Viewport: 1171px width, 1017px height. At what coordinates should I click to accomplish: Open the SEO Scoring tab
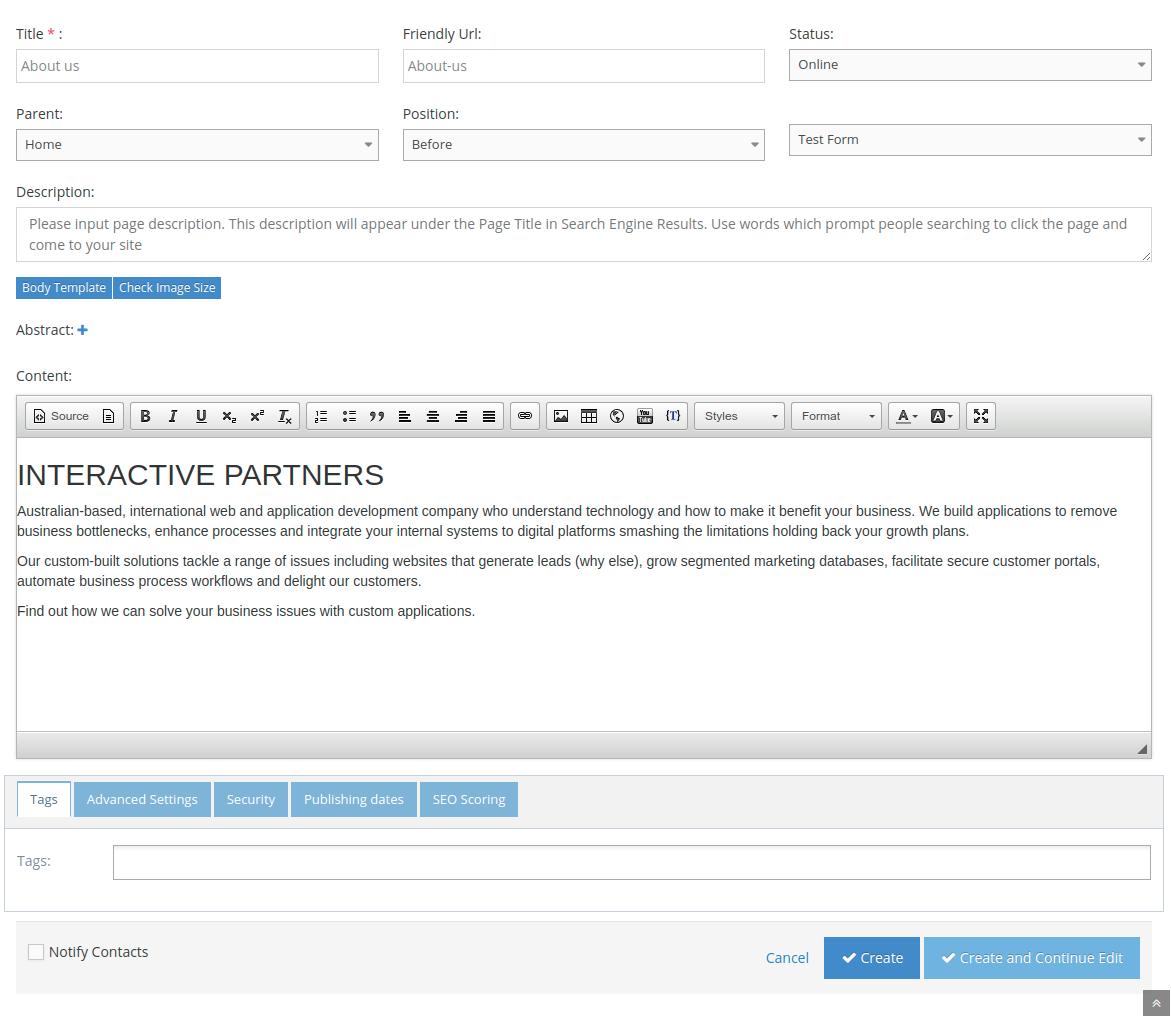(x=468, y=799)
